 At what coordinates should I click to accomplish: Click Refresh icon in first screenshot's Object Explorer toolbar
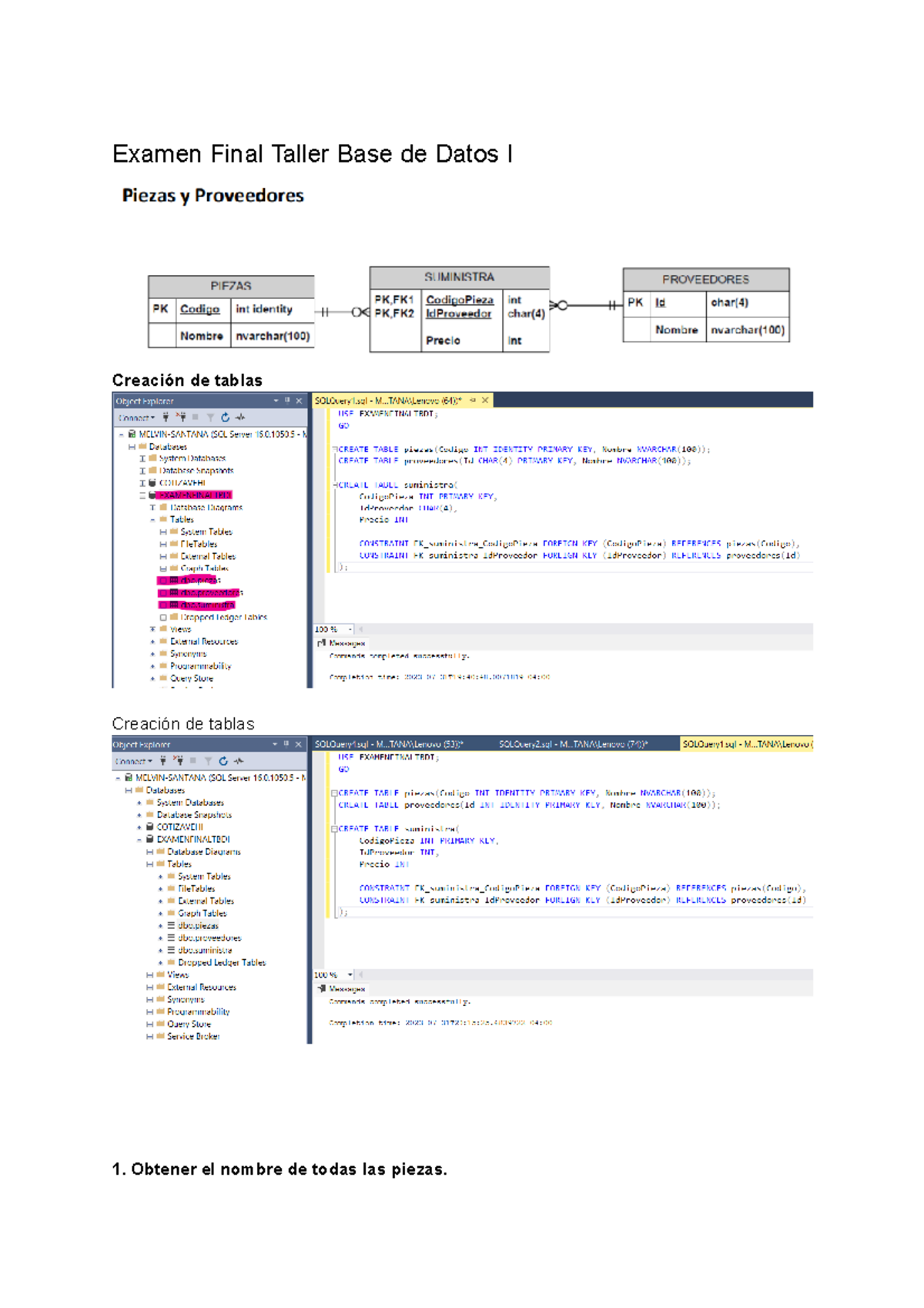[x=225, y=418]
